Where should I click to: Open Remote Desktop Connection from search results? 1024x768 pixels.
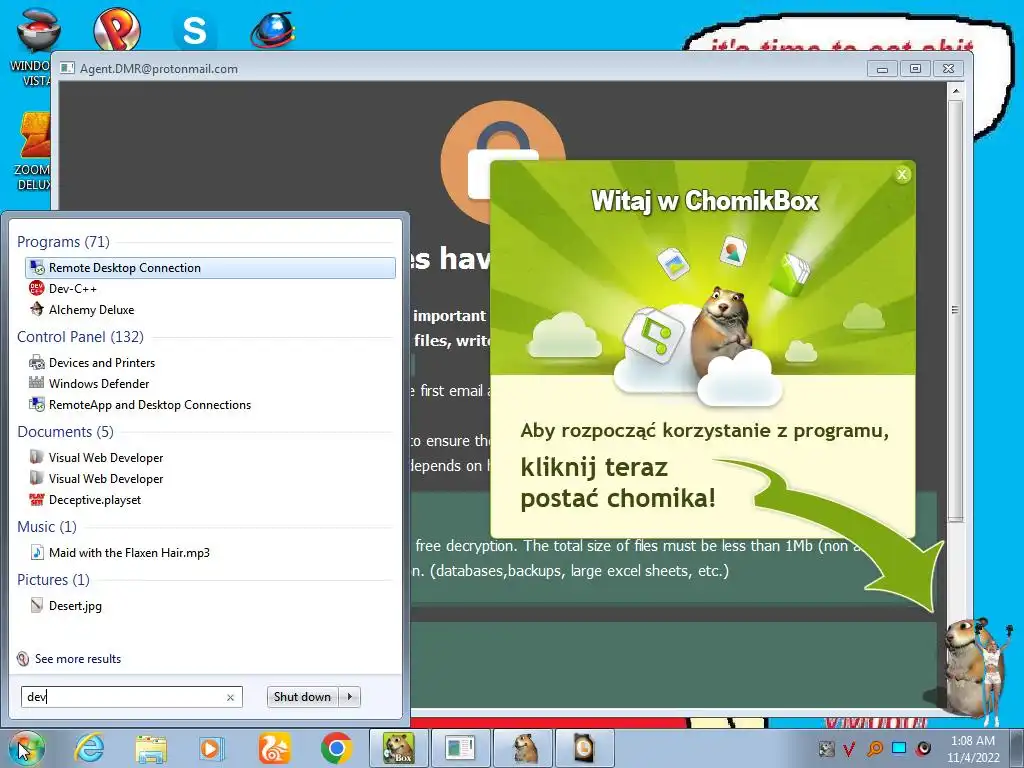pyautogui.click(x=210, y=268)
